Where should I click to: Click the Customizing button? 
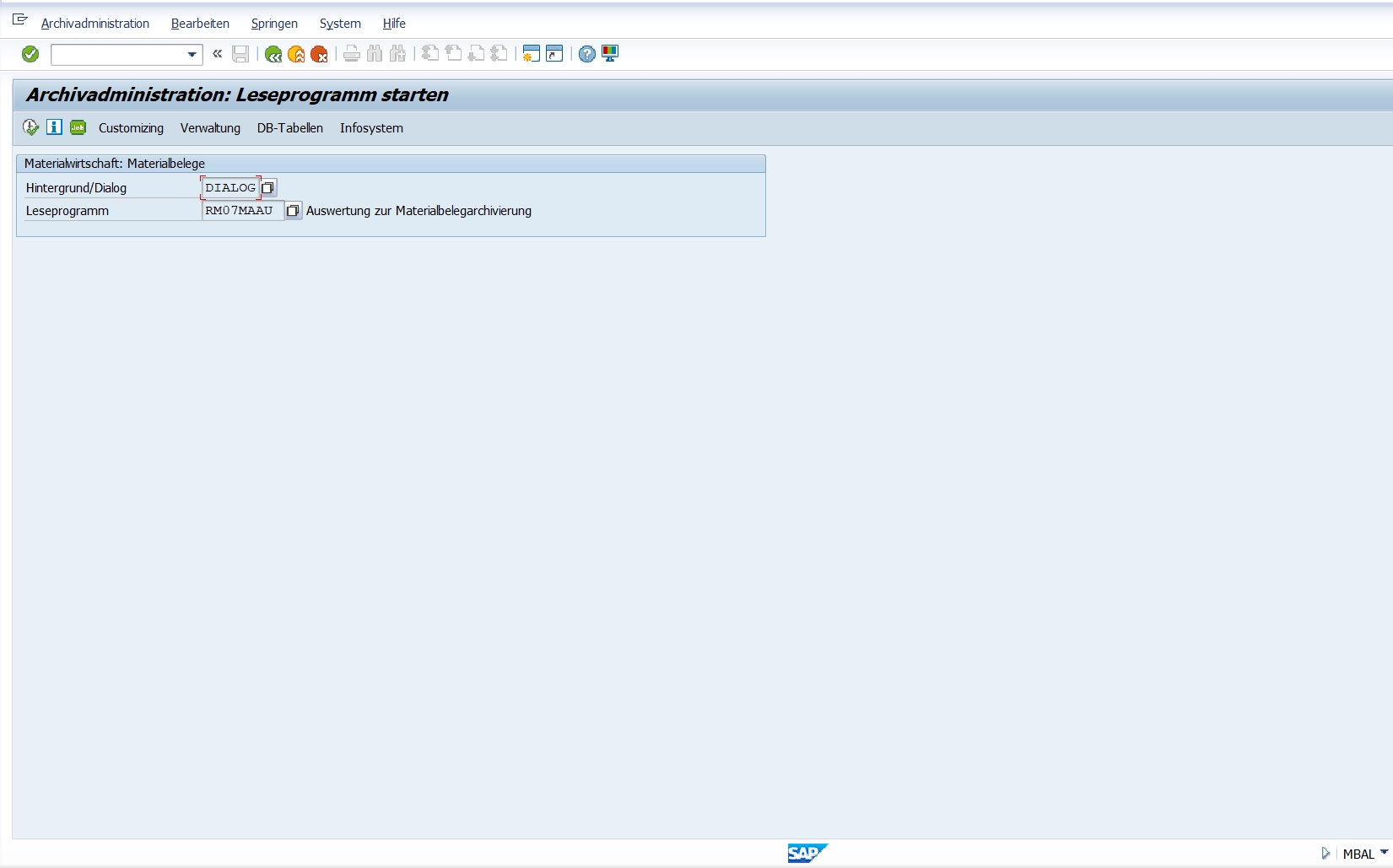(x=131, y=128)
